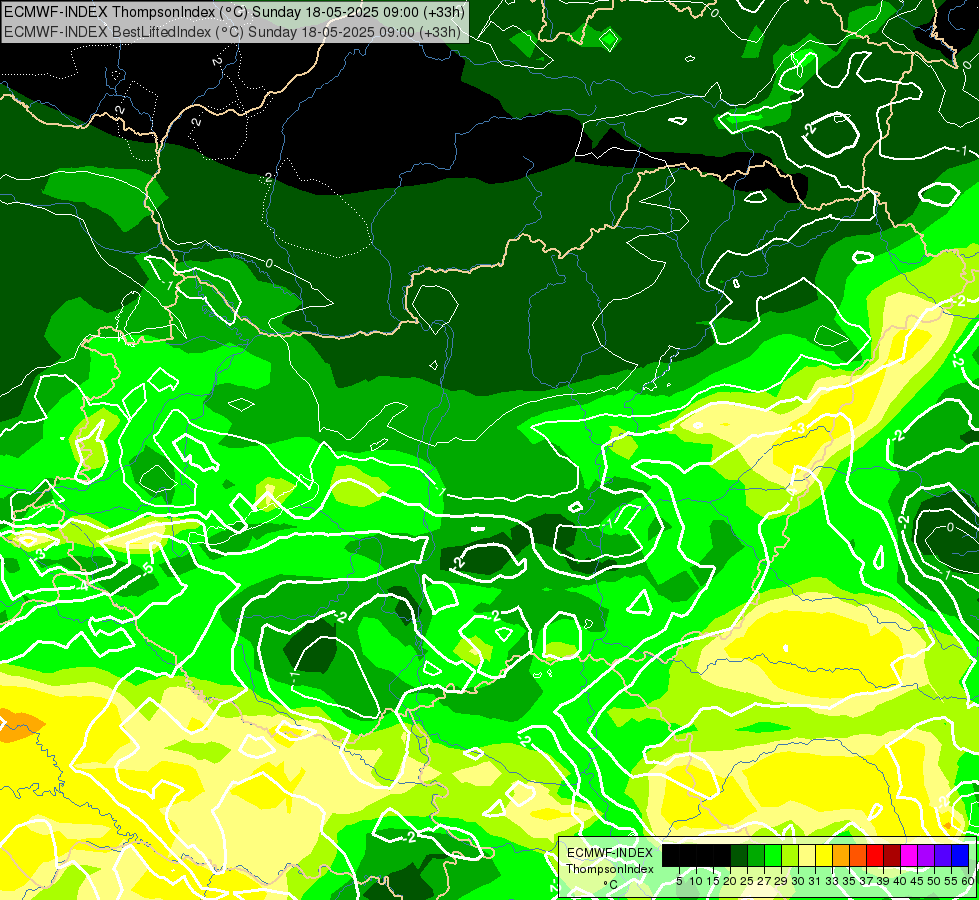This screenshot has width=979, height=900.
Task: Click the legend scale value 25
Action: (x=747, y=881)
